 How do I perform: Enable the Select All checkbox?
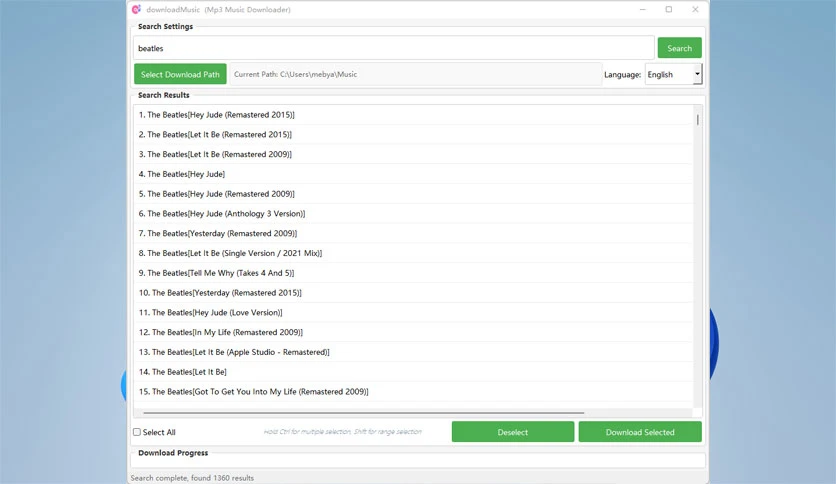tap(137, 432)
